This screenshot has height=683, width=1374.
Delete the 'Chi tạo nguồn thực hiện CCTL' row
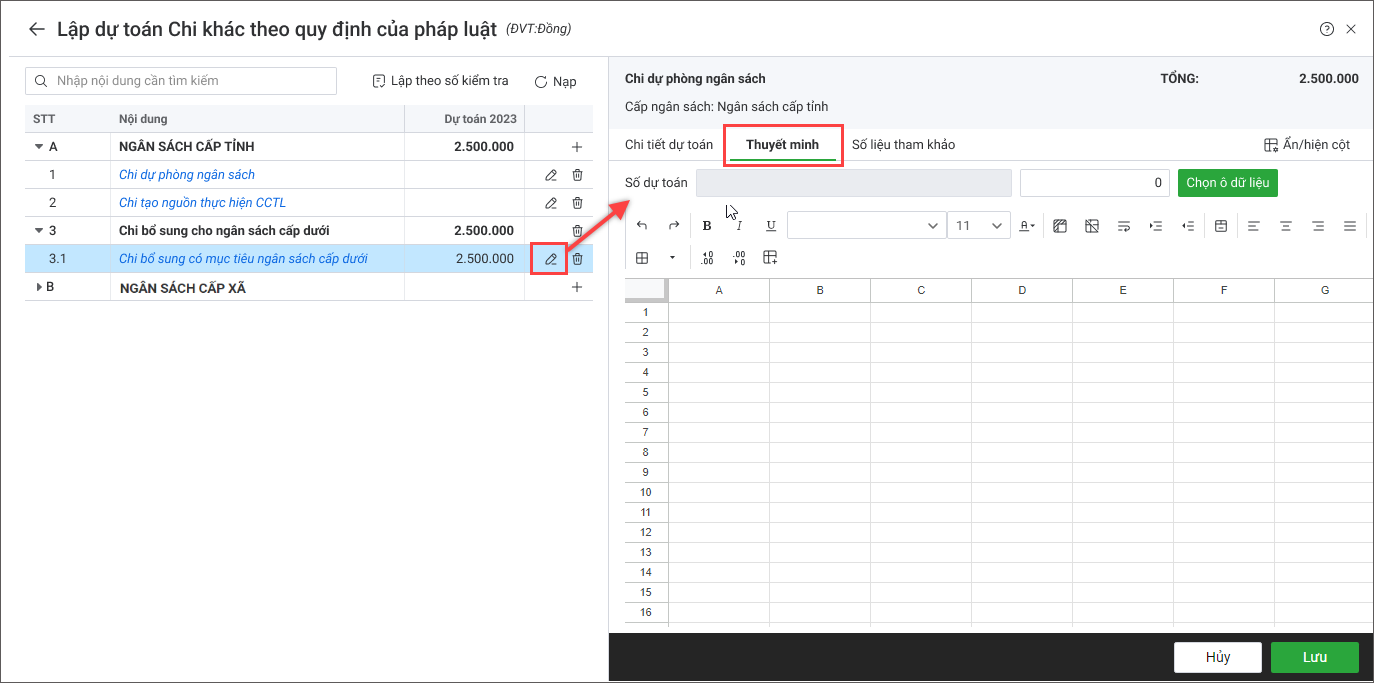click(x=577, y=203)
